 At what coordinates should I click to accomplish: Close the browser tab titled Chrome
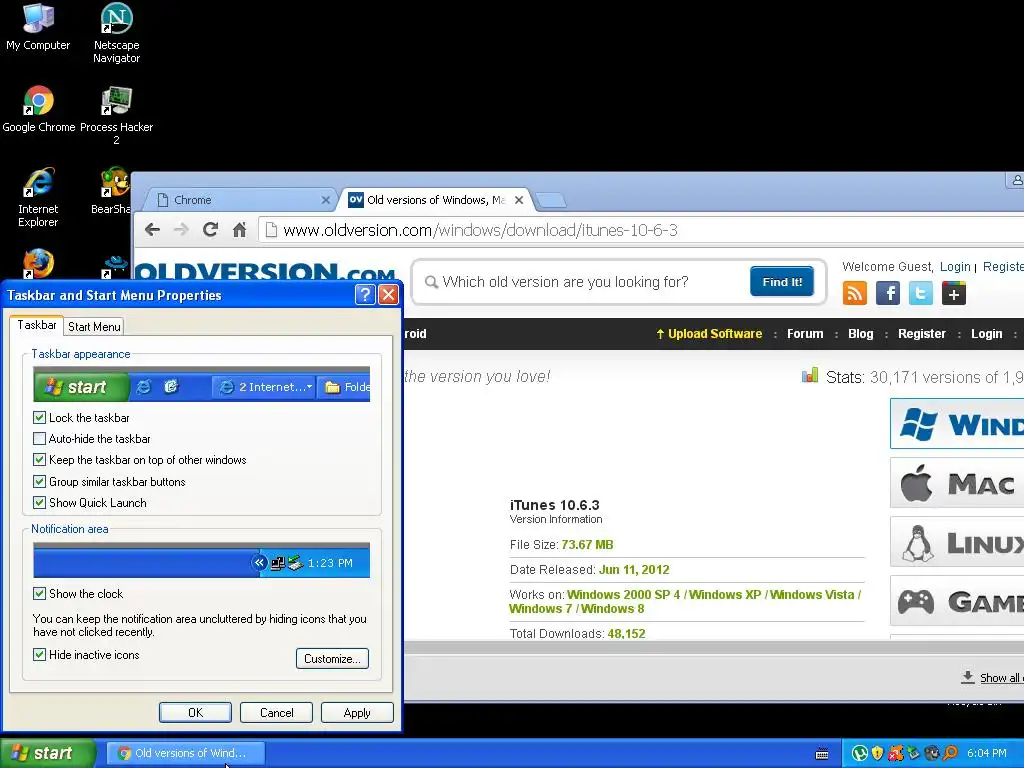point(326,200)
